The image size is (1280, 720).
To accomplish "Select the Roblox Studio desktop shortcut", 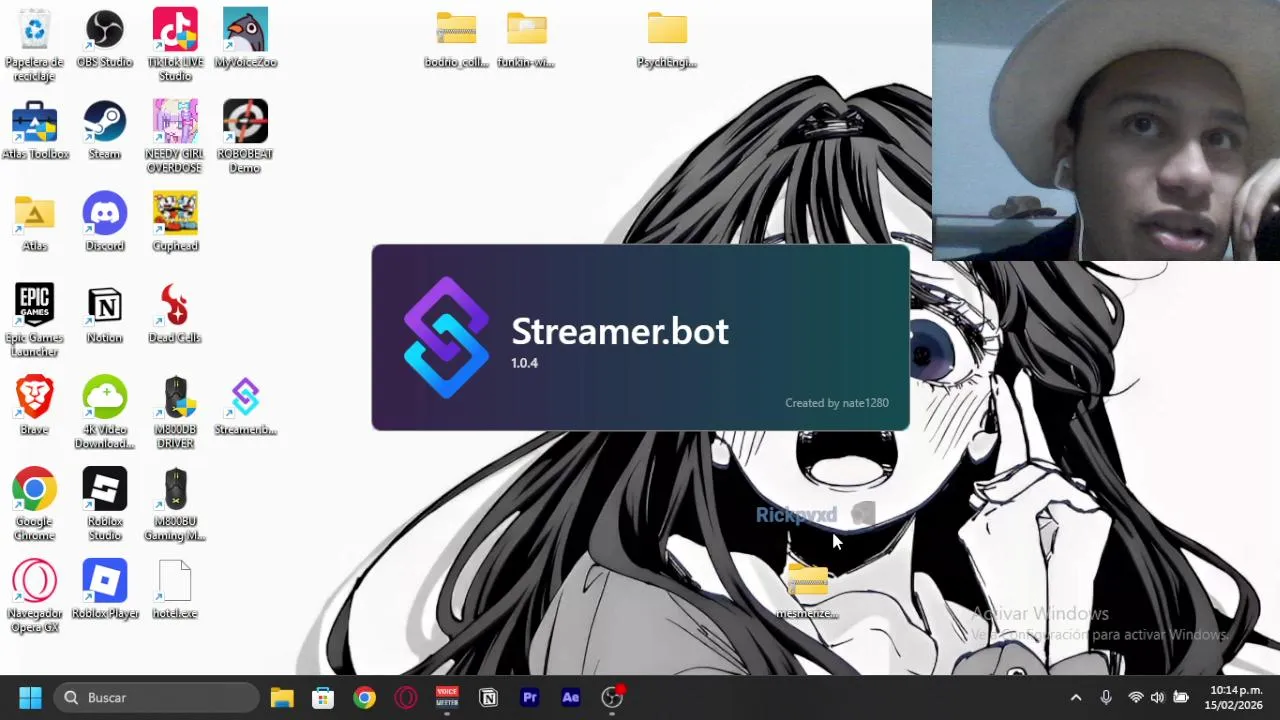I will [x=104, y=504].
